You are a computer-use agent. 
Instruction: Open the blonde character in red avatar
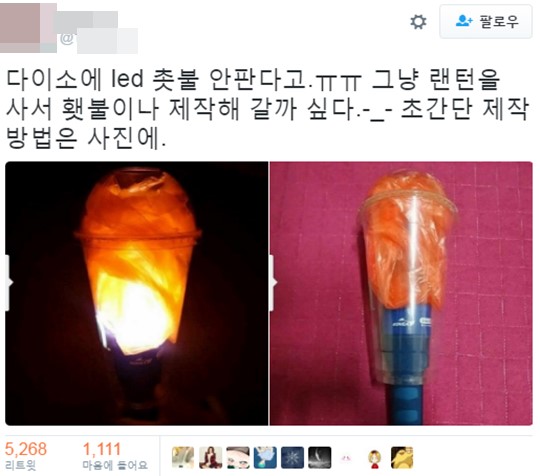pyautogui.click(x=374, y=458)
